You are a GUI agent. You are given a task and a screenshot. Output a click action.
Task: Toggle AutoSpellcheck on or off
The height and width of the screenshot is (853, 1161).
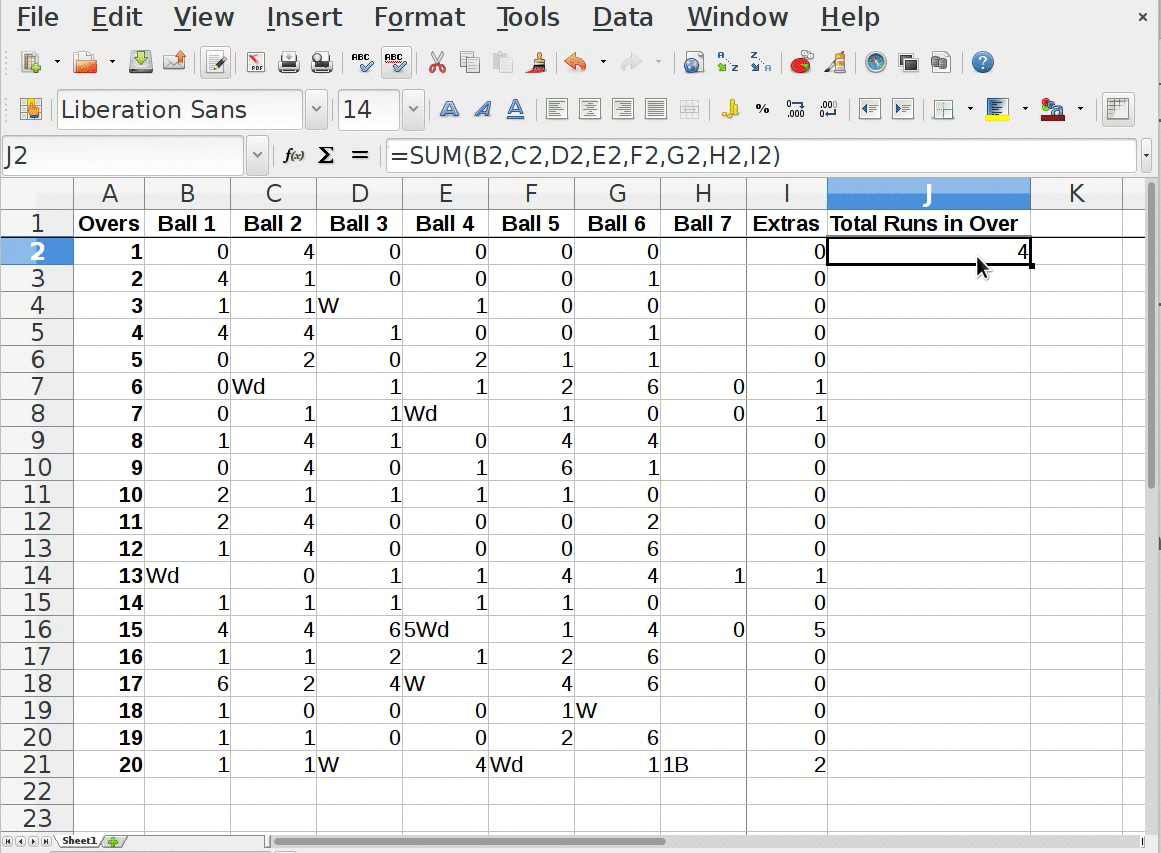coord(396,63)
